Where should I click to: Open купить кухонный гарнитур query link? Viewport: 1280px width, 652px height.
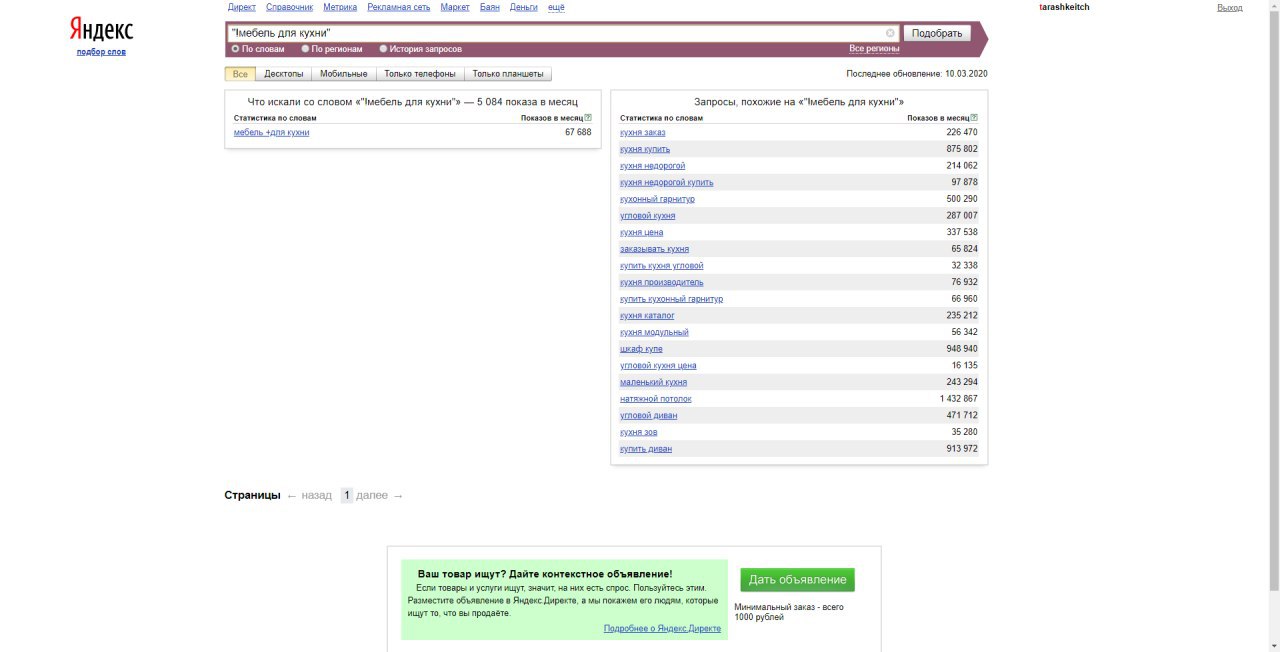672,299
